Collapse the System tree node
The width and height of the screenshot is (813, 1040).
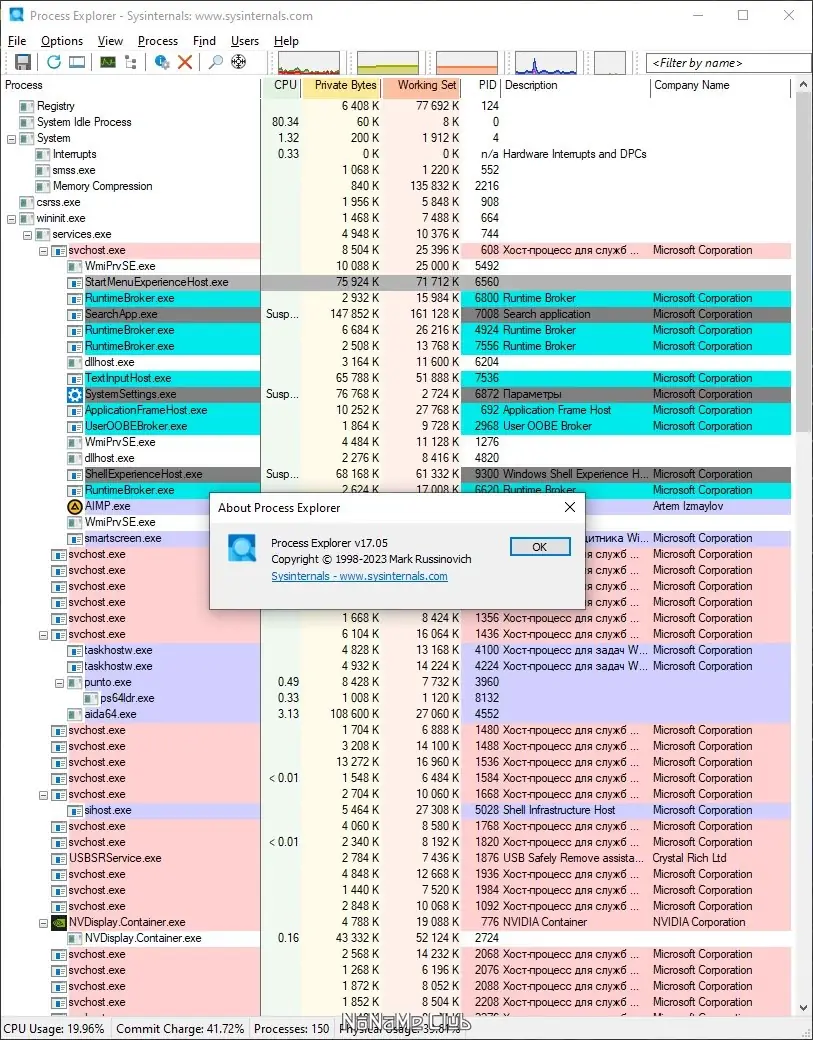coord(11,139)
